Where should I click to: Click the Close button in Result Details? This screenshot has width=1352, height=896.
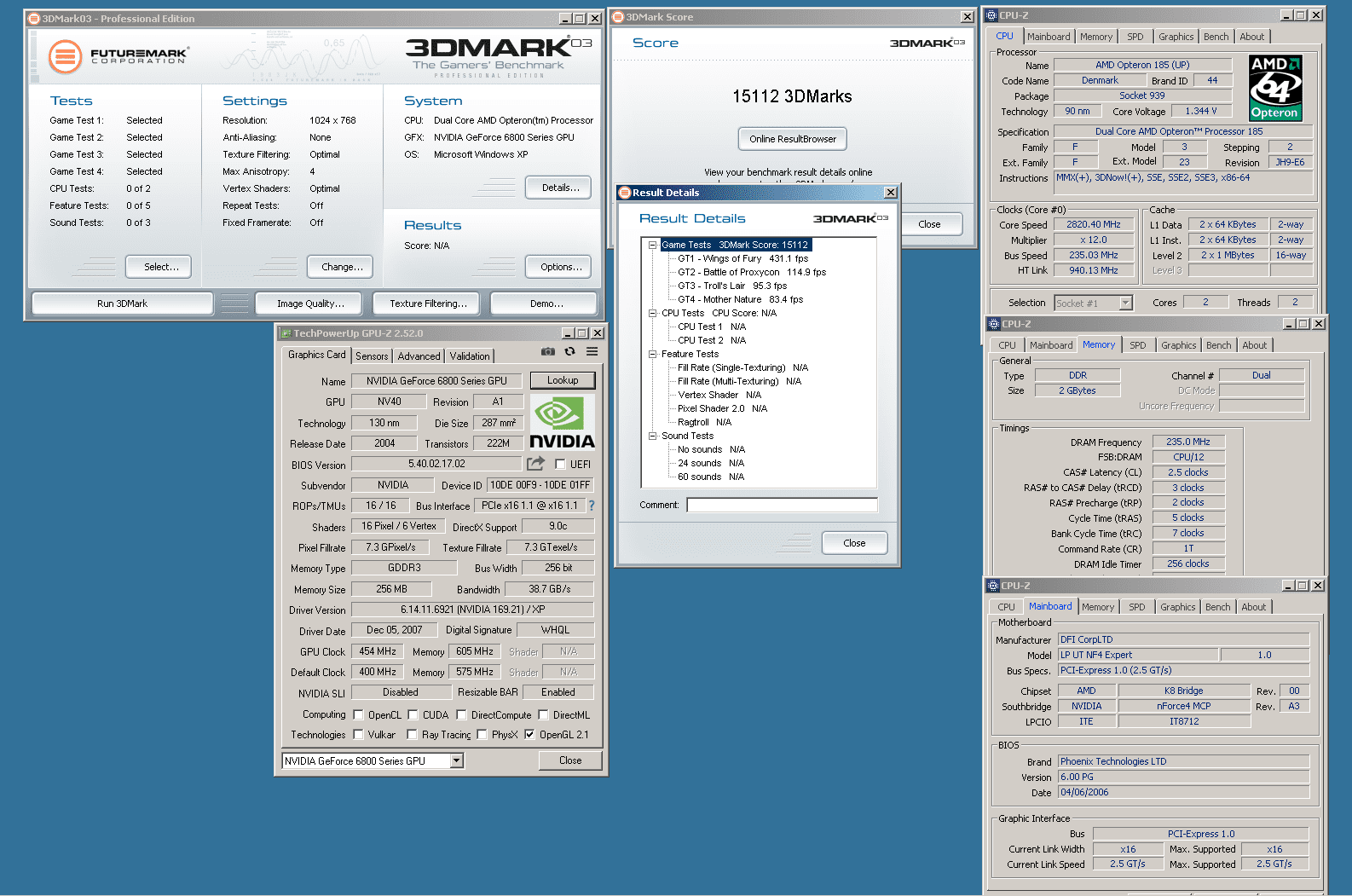pos(854,543)
